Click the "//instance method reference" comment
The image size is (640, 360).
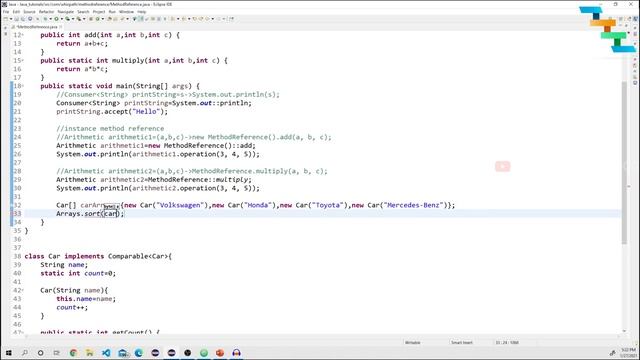[x=110, y=129]
